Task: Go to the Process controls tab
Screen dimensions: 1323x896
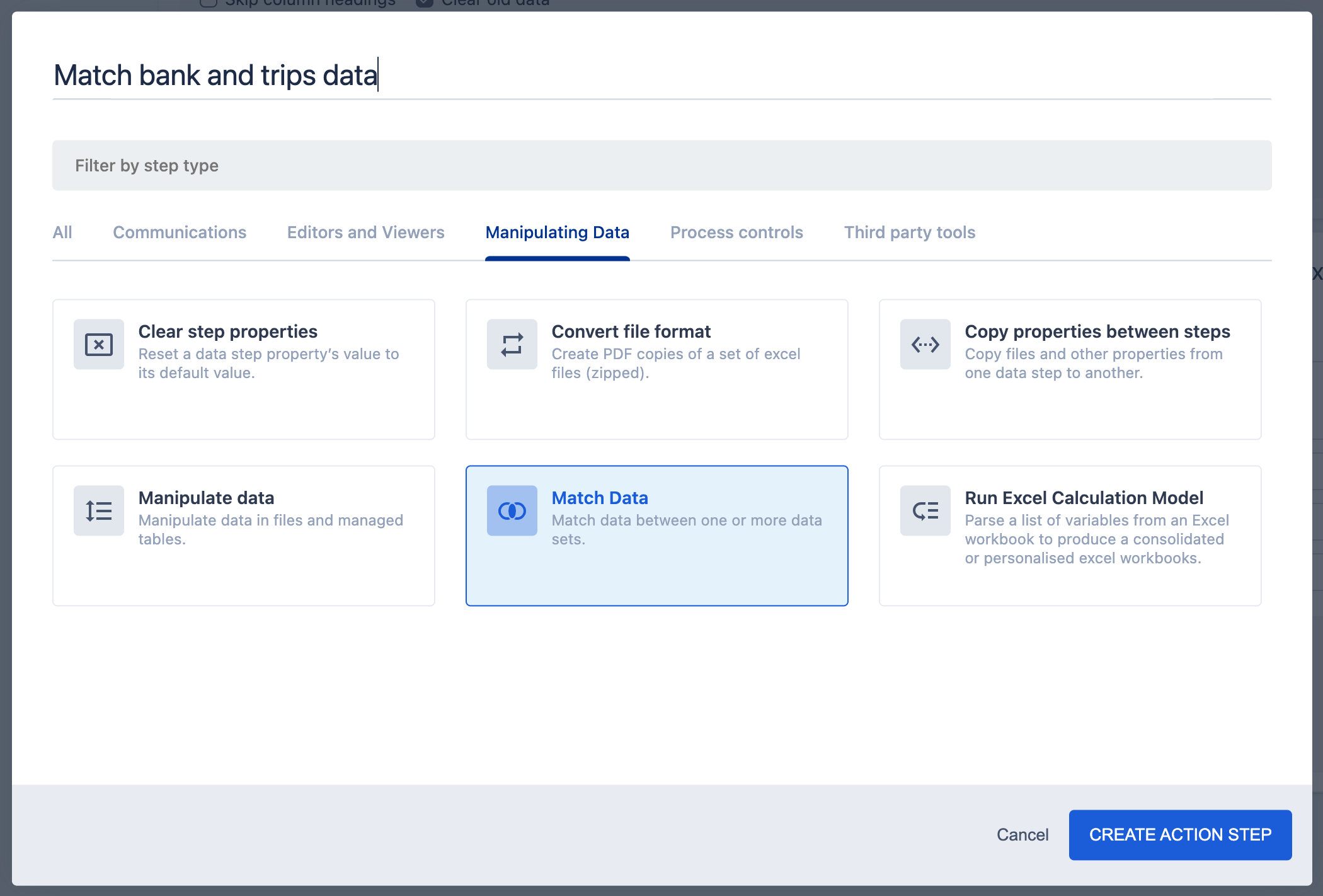Action: [x=736, y=233]
